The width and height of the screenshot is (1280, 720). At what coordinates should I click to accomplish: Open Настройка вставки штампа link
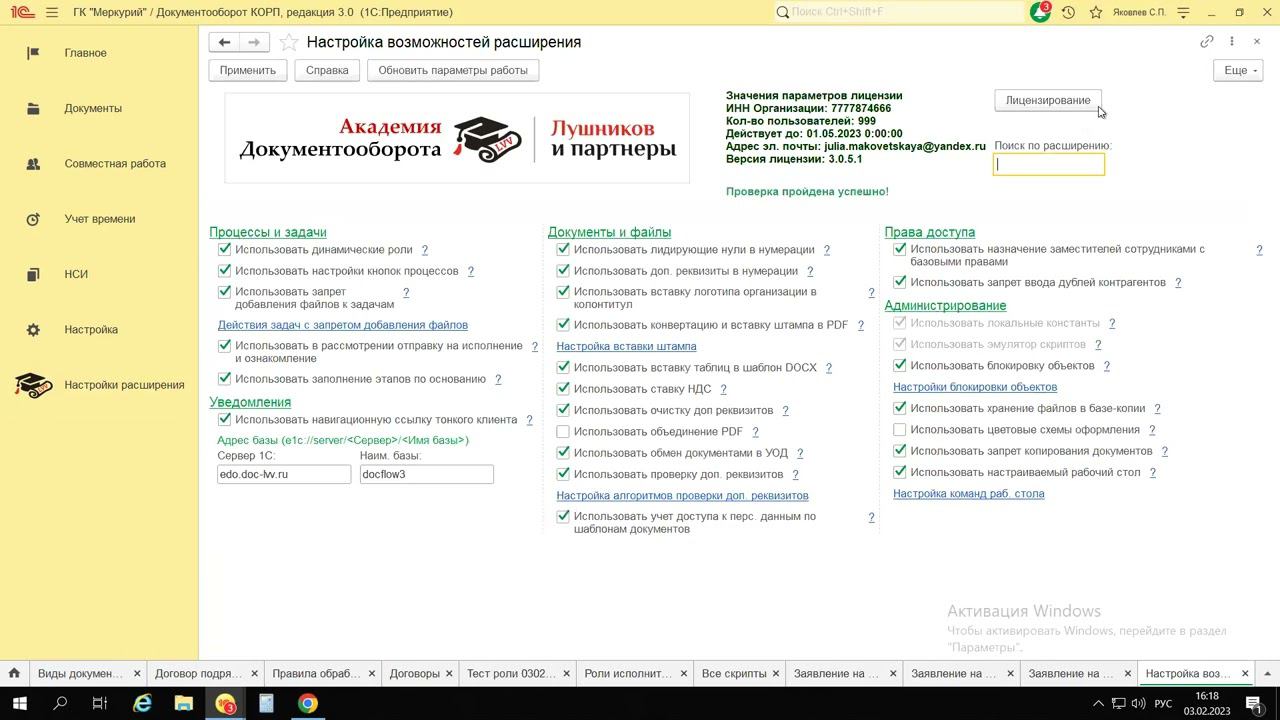pyautogui.click(x=626, y=346)
